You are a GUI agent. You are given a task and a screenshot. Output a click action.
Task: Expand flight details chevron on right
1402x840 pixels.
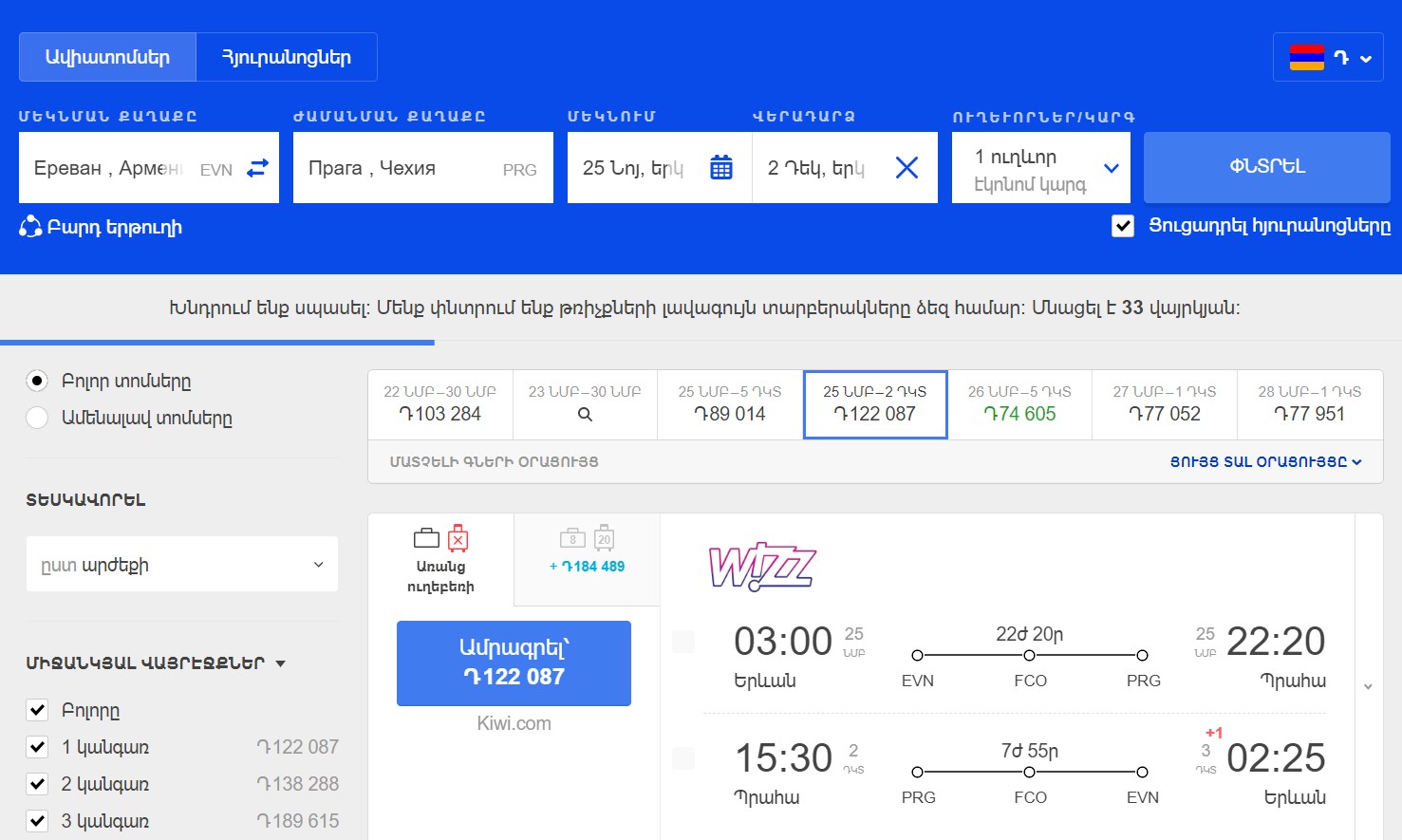pyautogui.click(x=1368, y=686)
